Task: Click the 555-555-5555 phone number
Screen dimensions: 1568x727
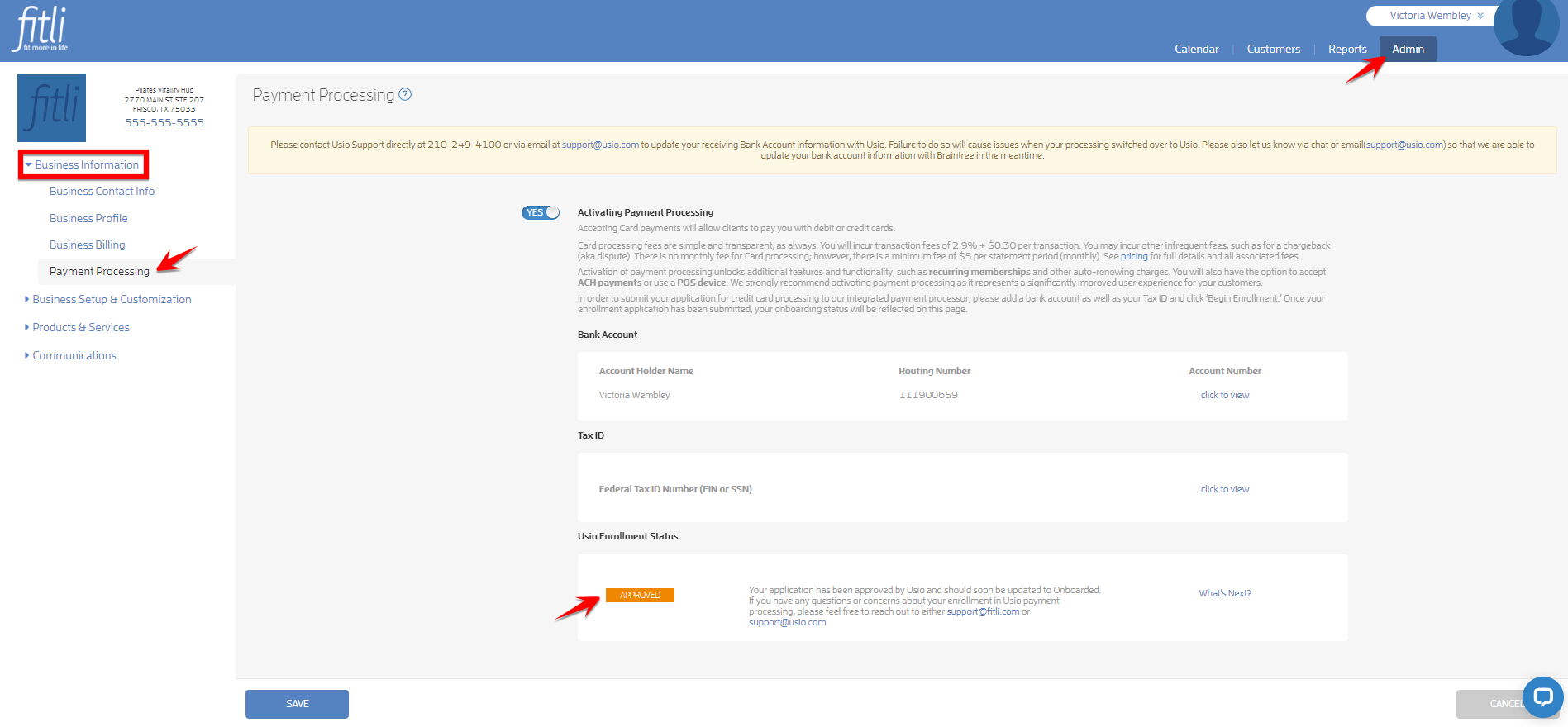Action: (164, 122)
